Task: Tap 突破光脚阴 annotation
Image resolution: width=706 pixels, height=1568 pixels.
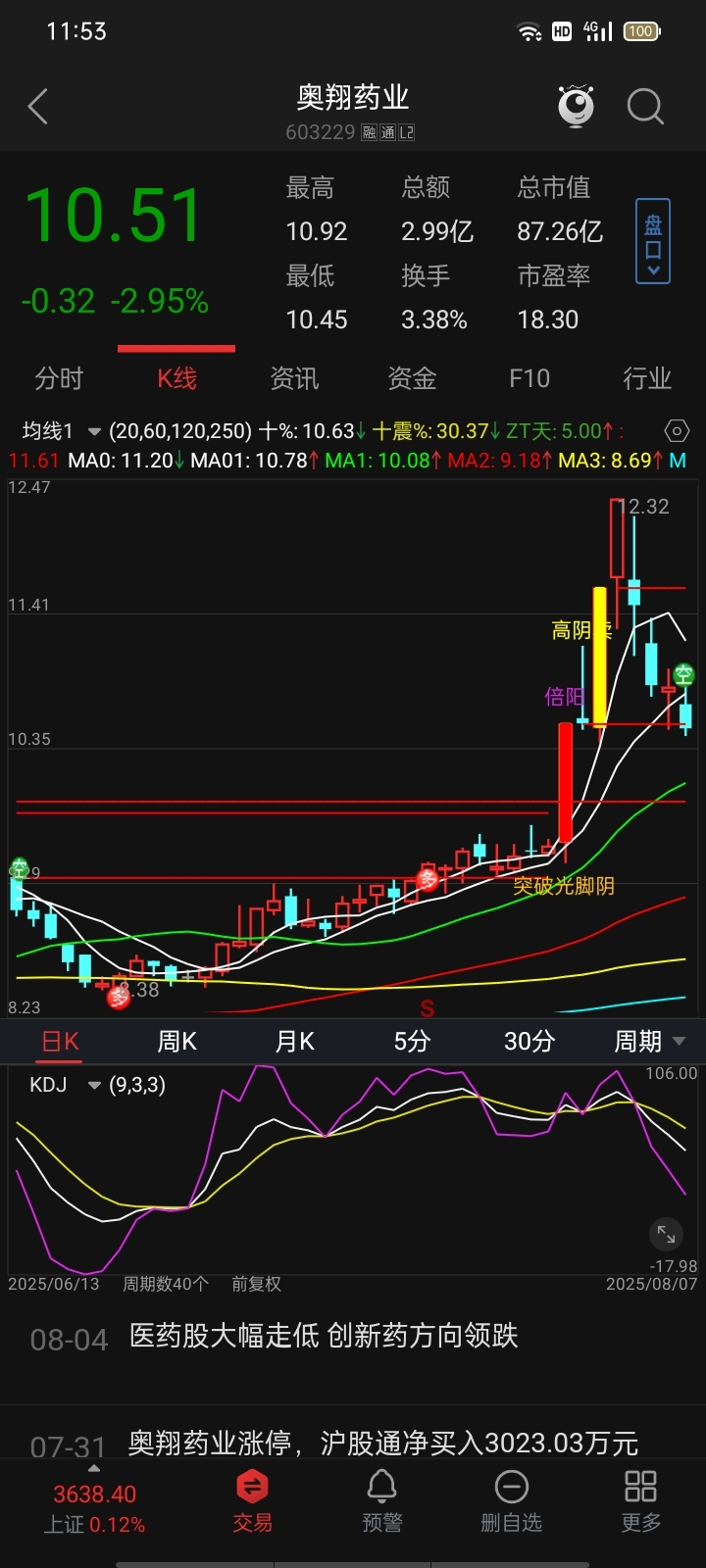Action: (x=564, y=886)
